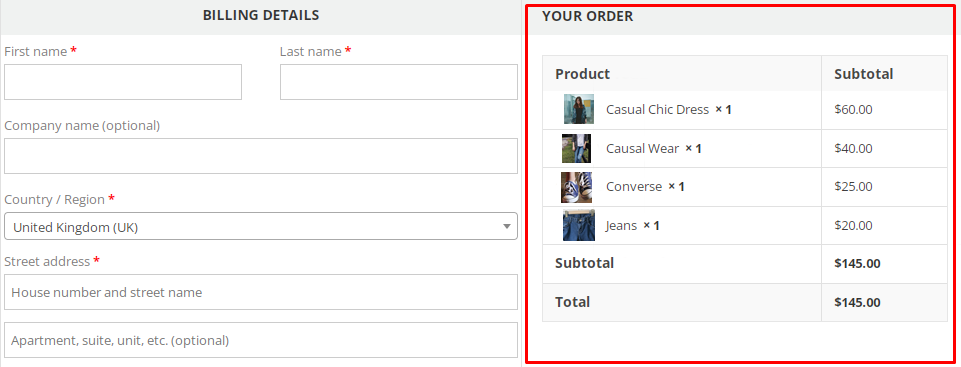This screenshot has width=961, height=367.
Task: Click the Subtotal column header
Action: tap(864, 74)
